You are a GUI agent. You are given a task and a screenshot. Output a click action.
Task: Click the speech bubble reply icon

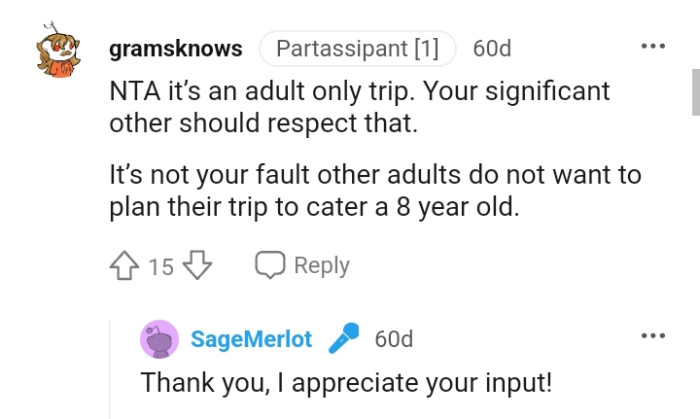tap(270, 266)
